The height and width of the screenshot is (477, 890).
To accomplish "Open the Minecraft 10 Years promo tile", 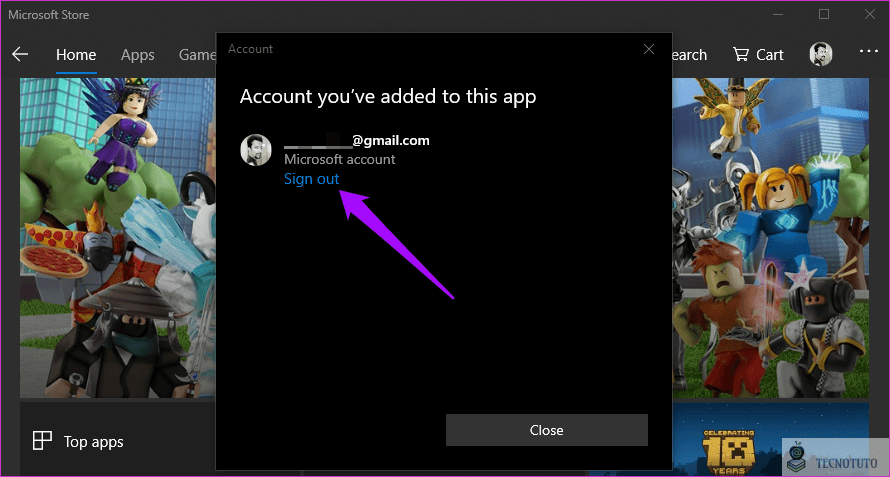I will tap(771, 440).
